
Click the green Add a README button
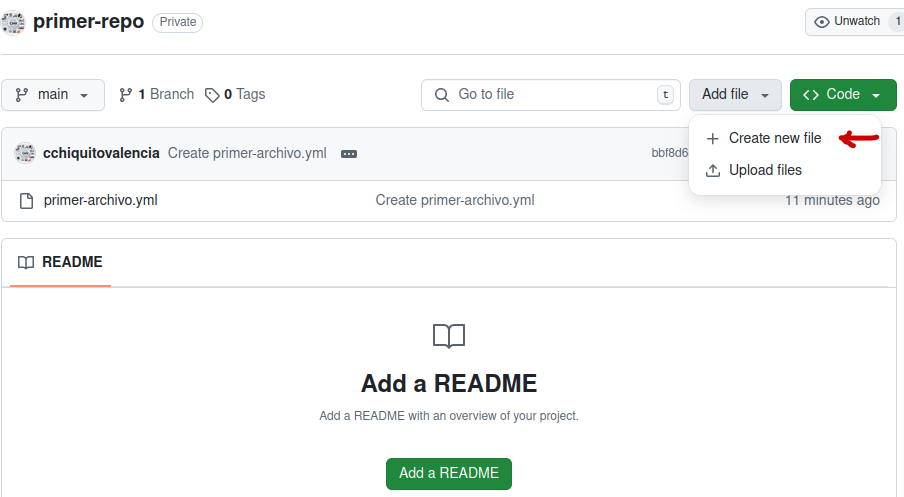[x=449, y=473]
